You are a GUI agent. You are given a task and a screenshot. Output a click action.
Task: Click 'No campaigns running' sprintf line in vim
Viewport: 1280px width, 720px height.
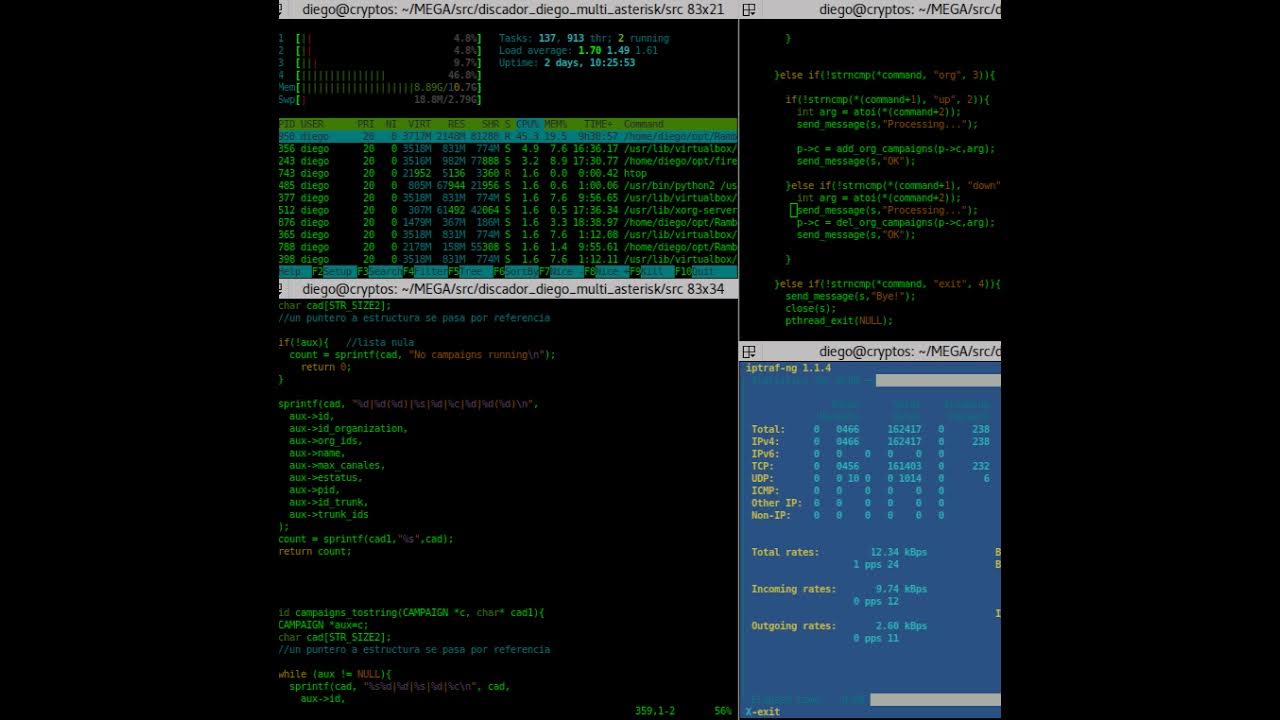click(423, 354)
